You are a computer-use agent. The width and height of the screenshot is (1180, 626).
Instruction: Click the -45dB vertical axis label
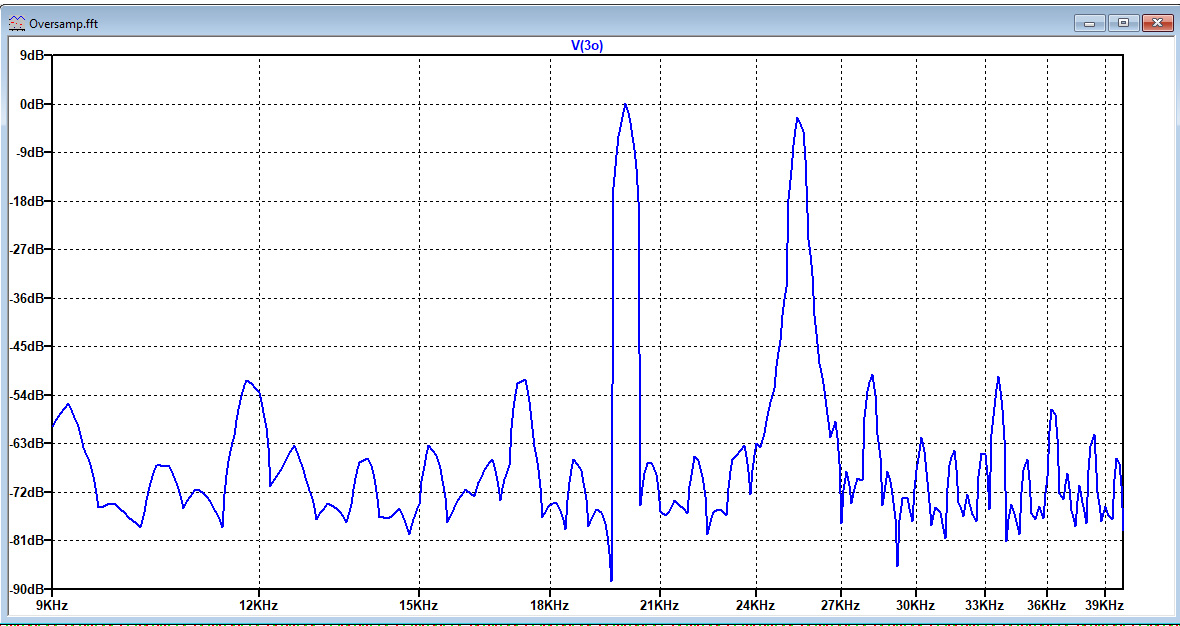tap(26, 347)
